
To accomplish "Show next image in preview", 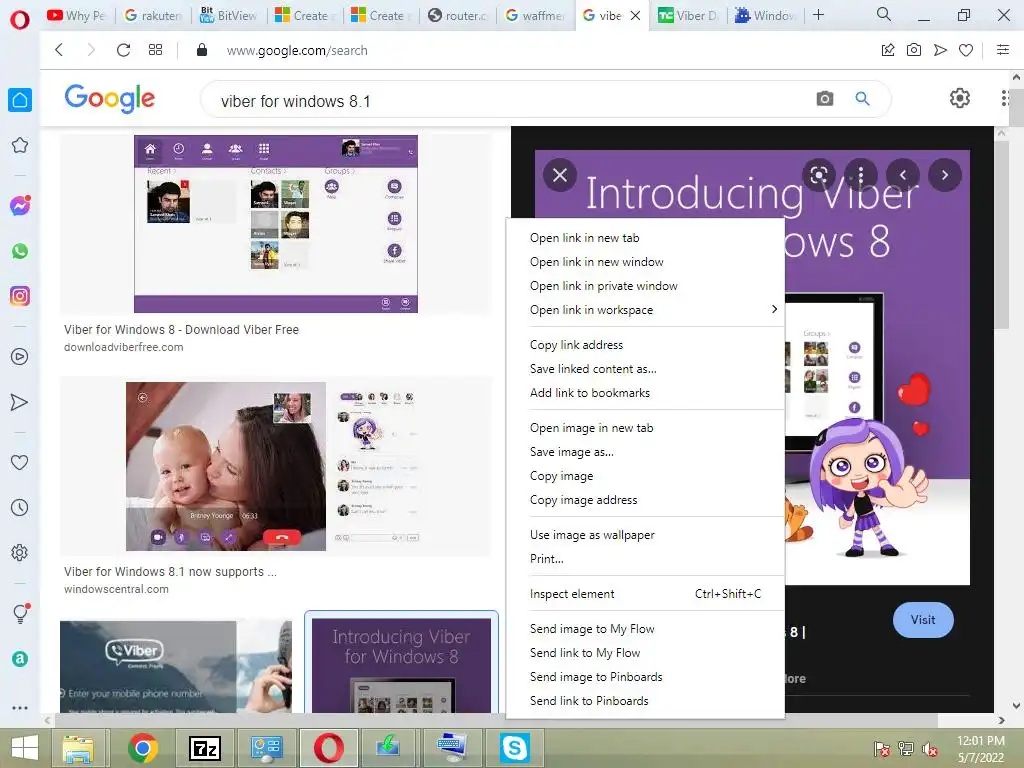I will coord(945,174).
